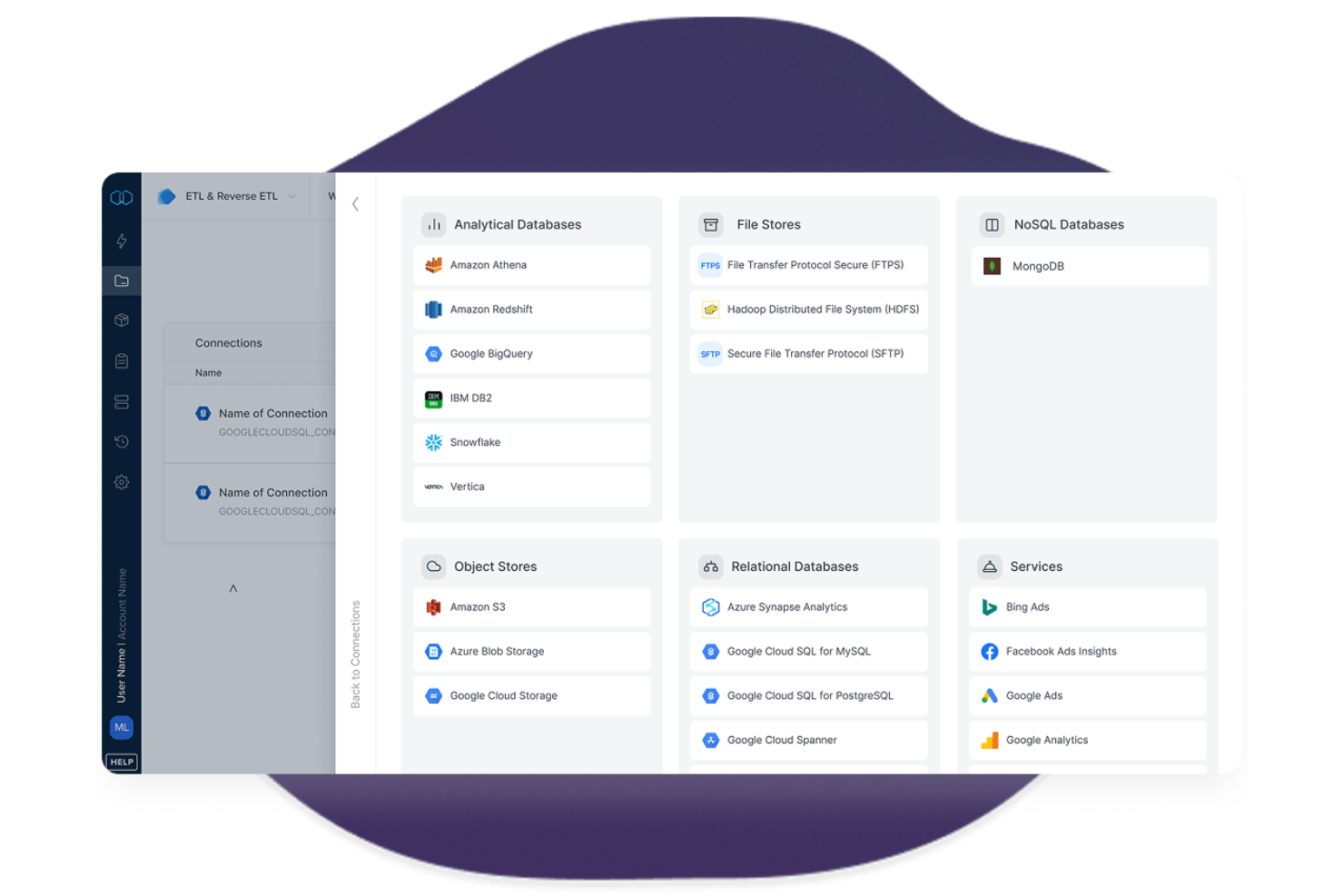The width and height of the screenshot is (1344, 896).
Task: Click the app logo in the sidebar
Action: [x=122, y=197]
